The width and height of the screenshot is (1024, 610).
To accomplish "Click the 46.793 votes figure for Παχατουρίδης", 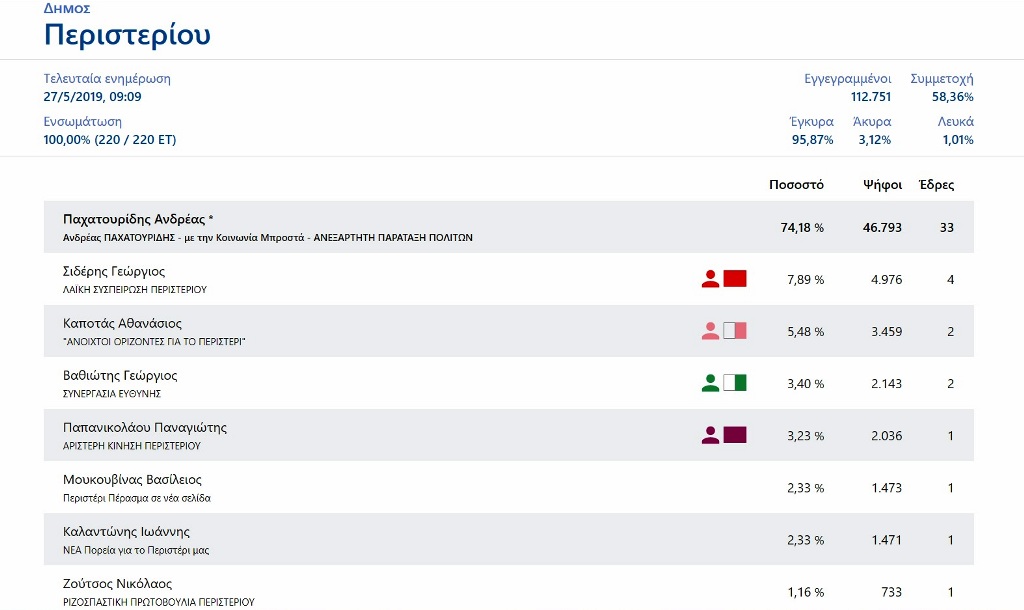I will 882,228.
